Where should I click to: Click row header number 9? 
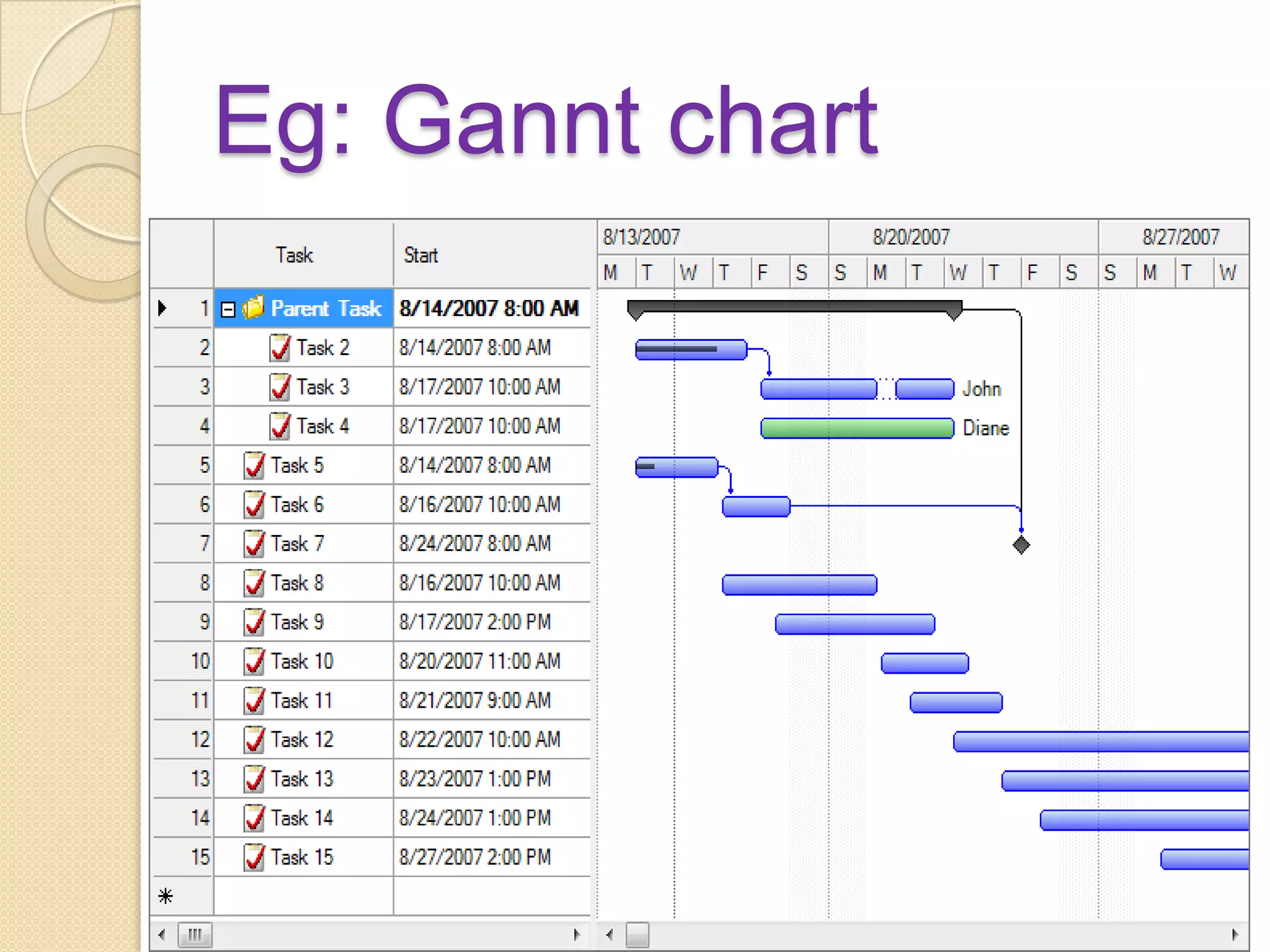click(x=204, y=622)
